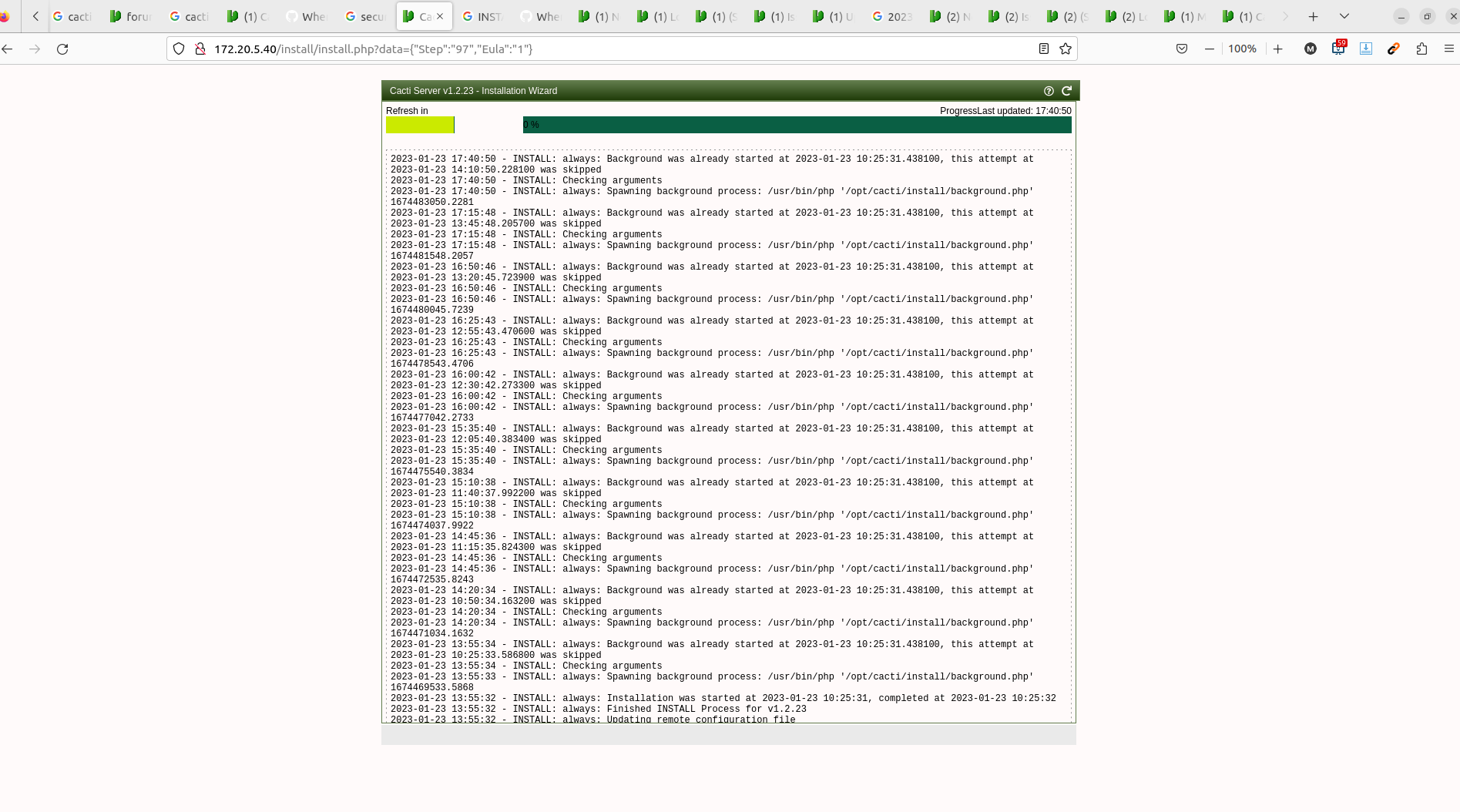Switch to the '(2) N' tab

952,16
